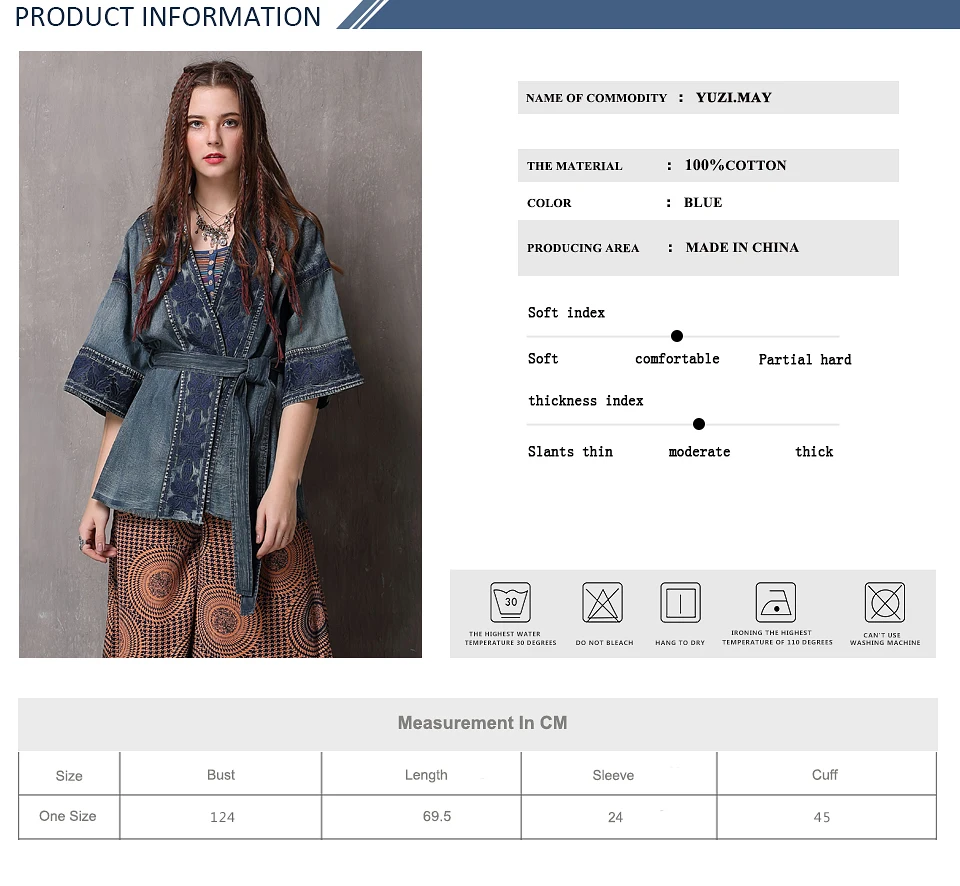Click the 'DO NOT BLEACH' caption

[x=604, y=643]
